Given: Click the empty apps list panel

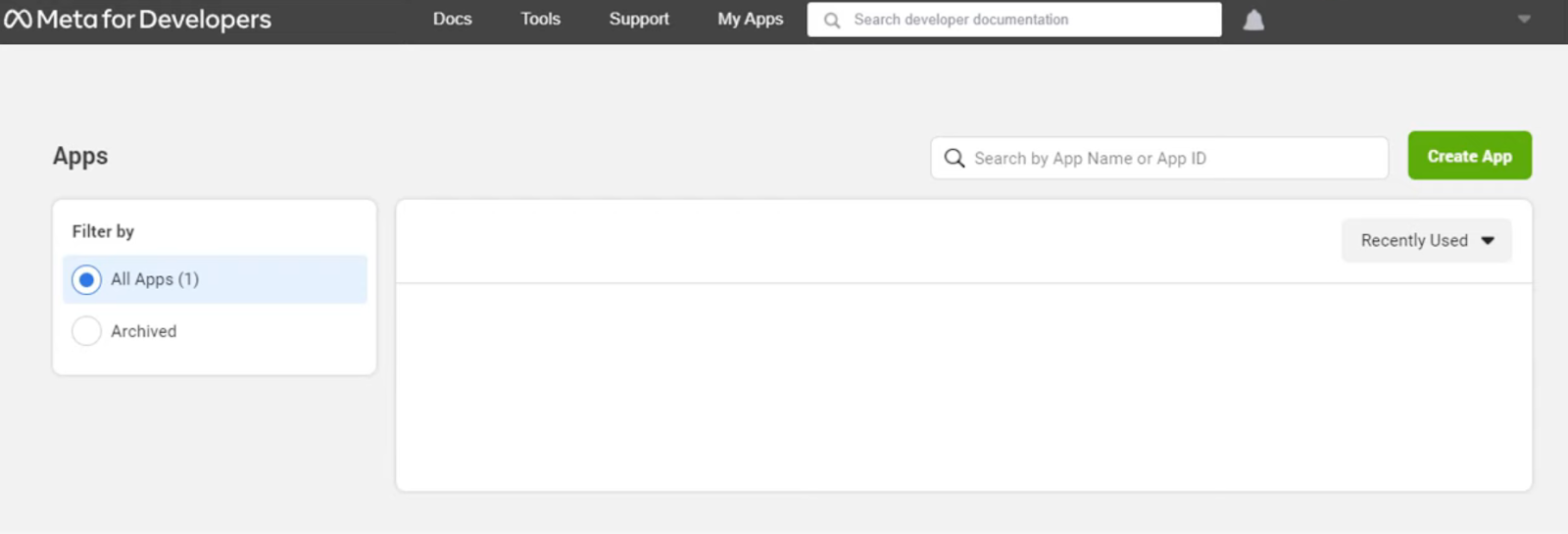Looking at the screenshot, I should pyautogui.click(x=963, y=387).
